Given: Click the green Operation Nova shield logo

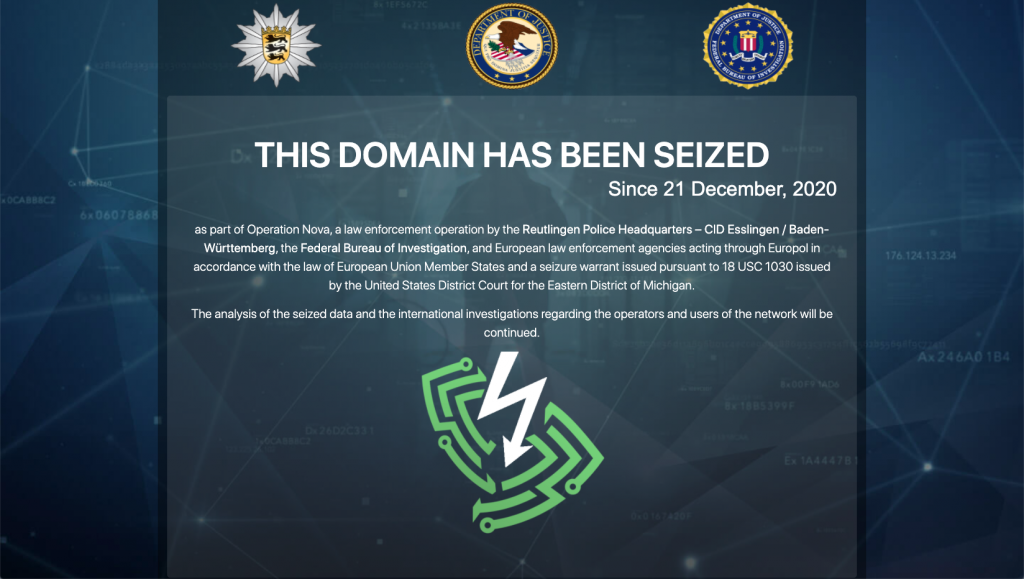Looking at the screenshot, I should [x=512, y=442].
